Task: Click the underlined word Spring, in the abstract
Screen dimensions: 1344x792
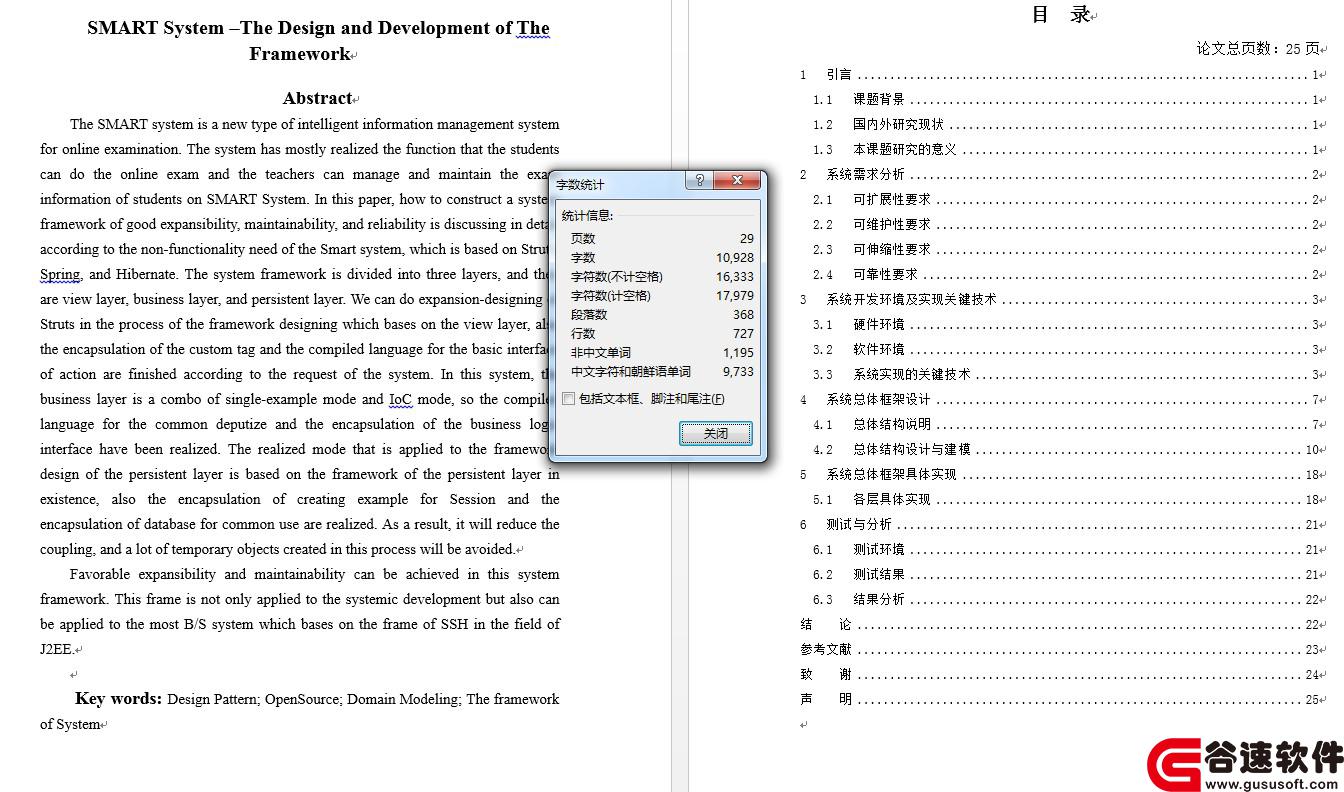Action: (x=60, y=274)
